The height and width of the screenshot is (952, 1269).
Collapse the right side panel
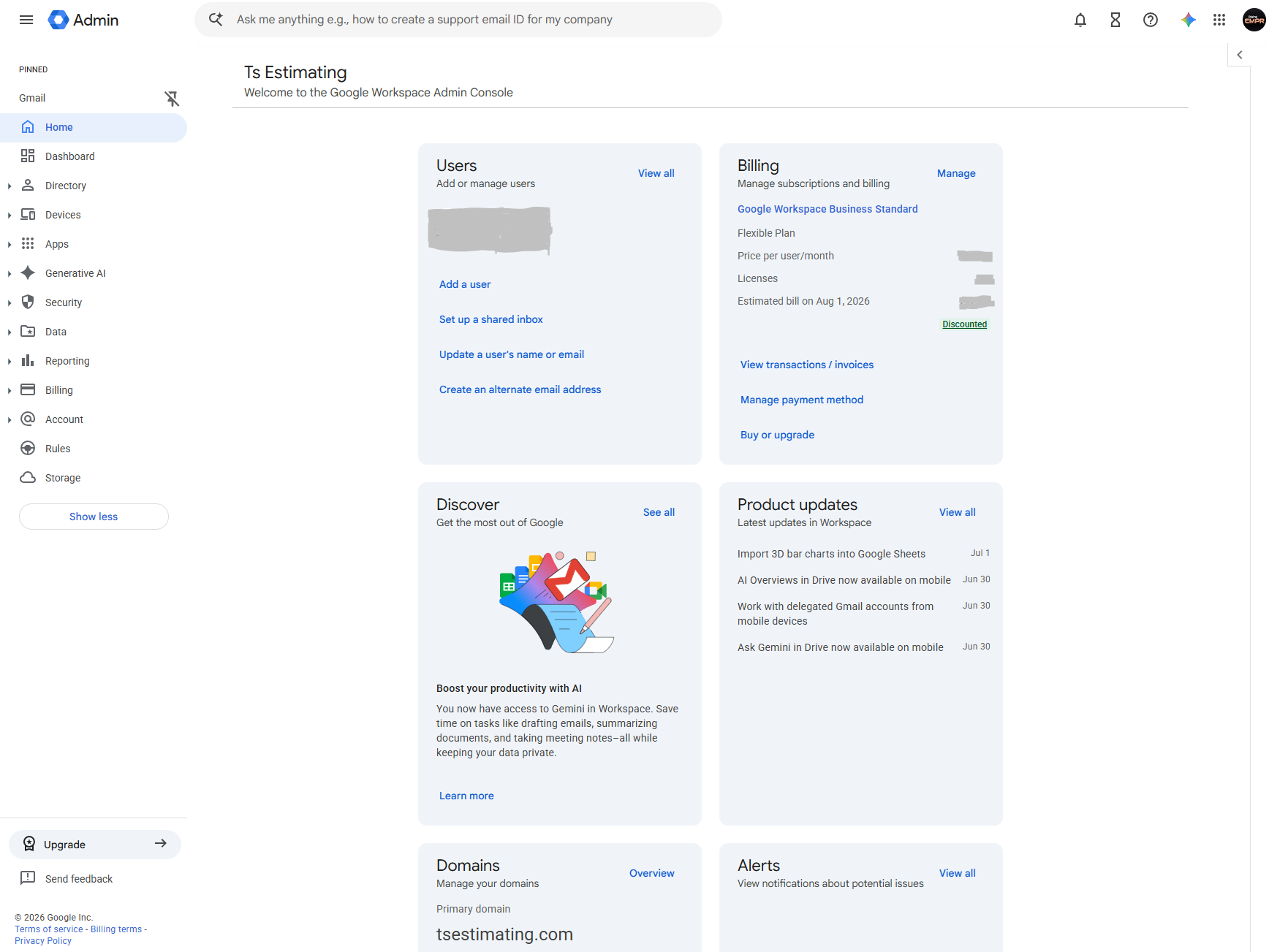click(1240, 55)
